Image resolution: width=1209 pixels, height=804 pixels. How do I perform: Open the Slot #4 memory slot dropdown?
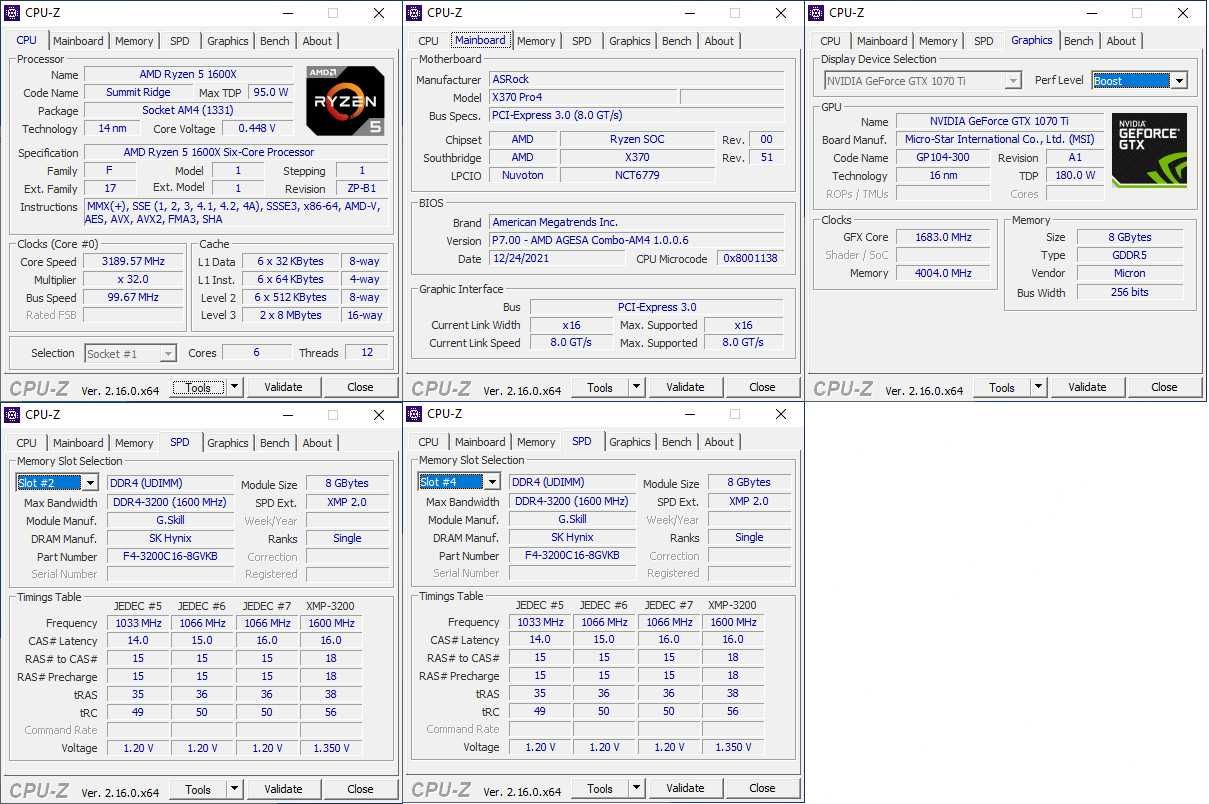coord(491,482)
